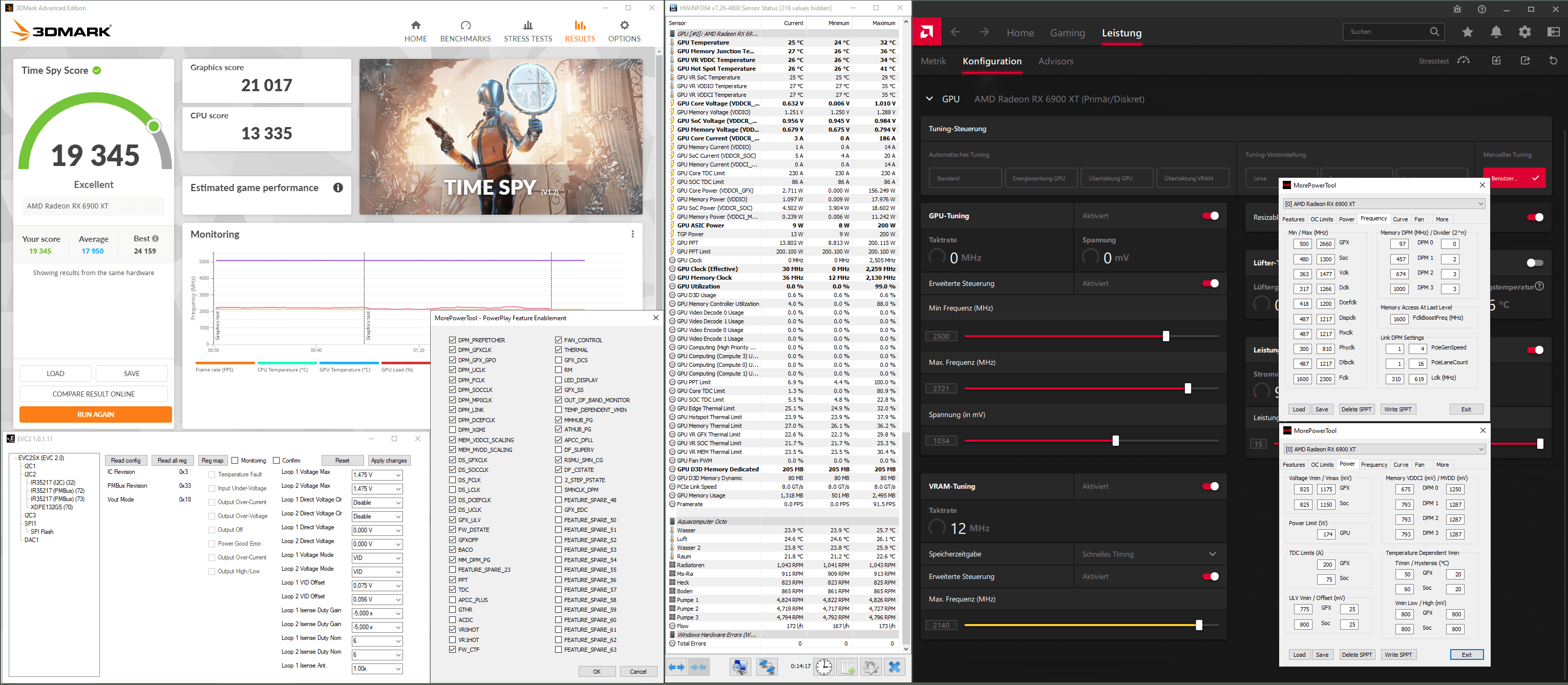Screen dimensions: 1568x685
Task: Click the AMD favorites star icon
Action: [x=1467, y=32]
